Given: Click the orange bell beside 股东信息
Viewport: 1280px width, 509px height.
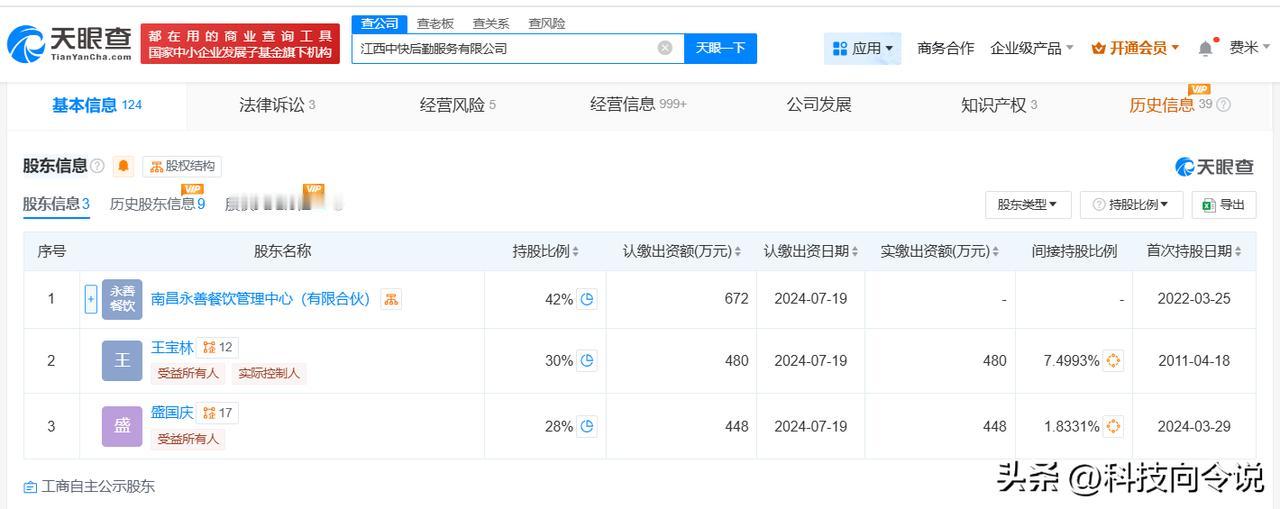Looking at the screenshot, I should tap(123, 166).
